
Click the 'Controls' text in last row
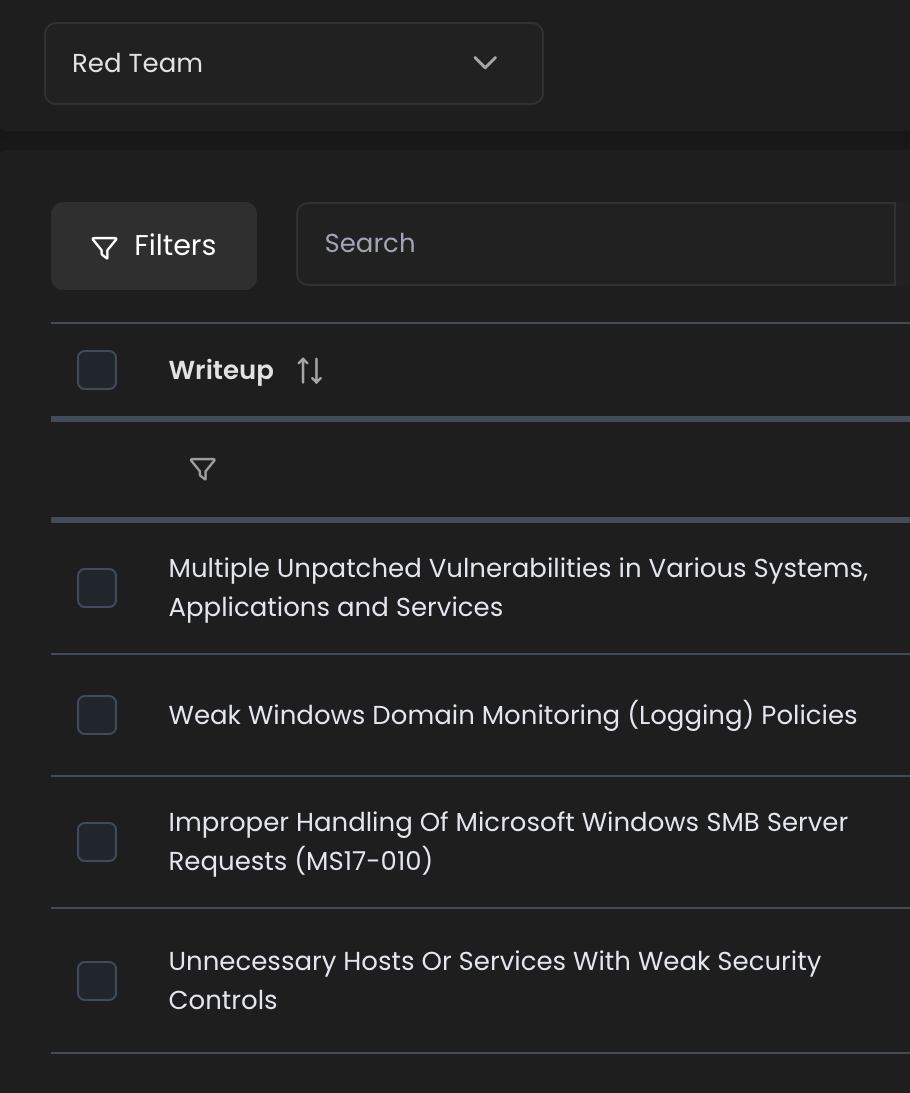tap(223, 1000)
